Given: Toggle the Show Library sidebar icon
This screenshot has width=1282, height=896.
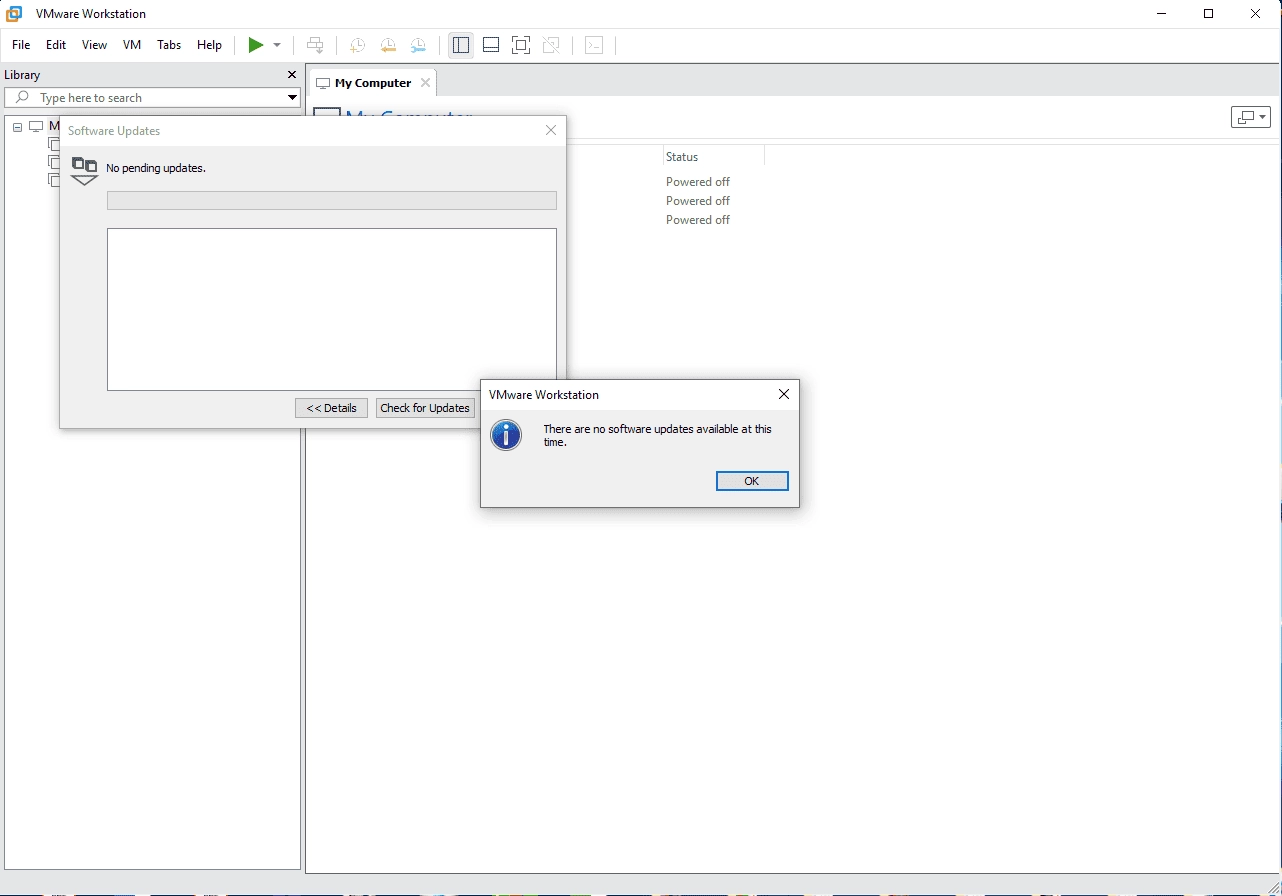Looking at the screenshot, I should (x=461, y=45).
